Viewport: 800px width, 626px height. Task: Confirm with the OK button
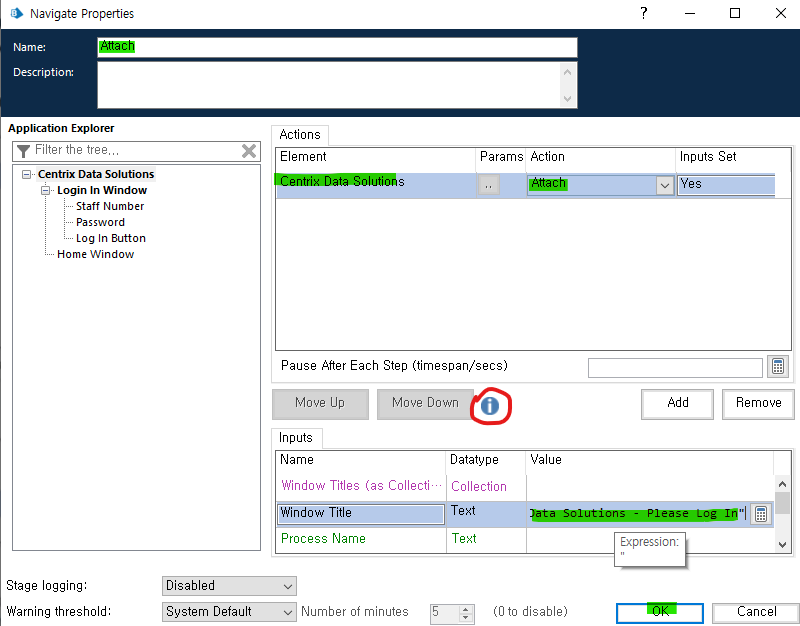[660, 613]
